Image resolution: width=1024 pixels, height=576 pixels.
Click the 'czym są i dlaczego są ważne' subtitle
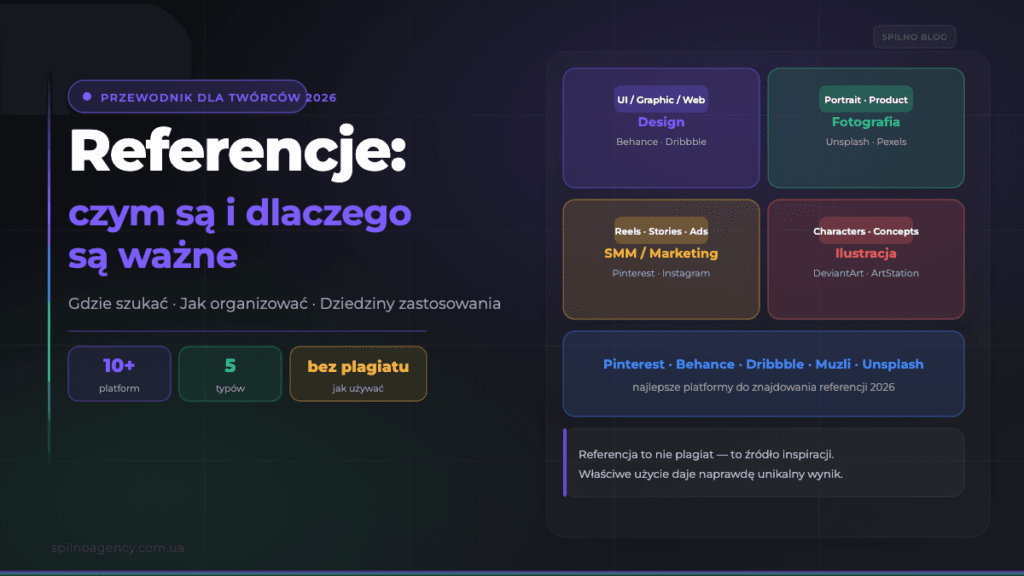click(240, 233)
